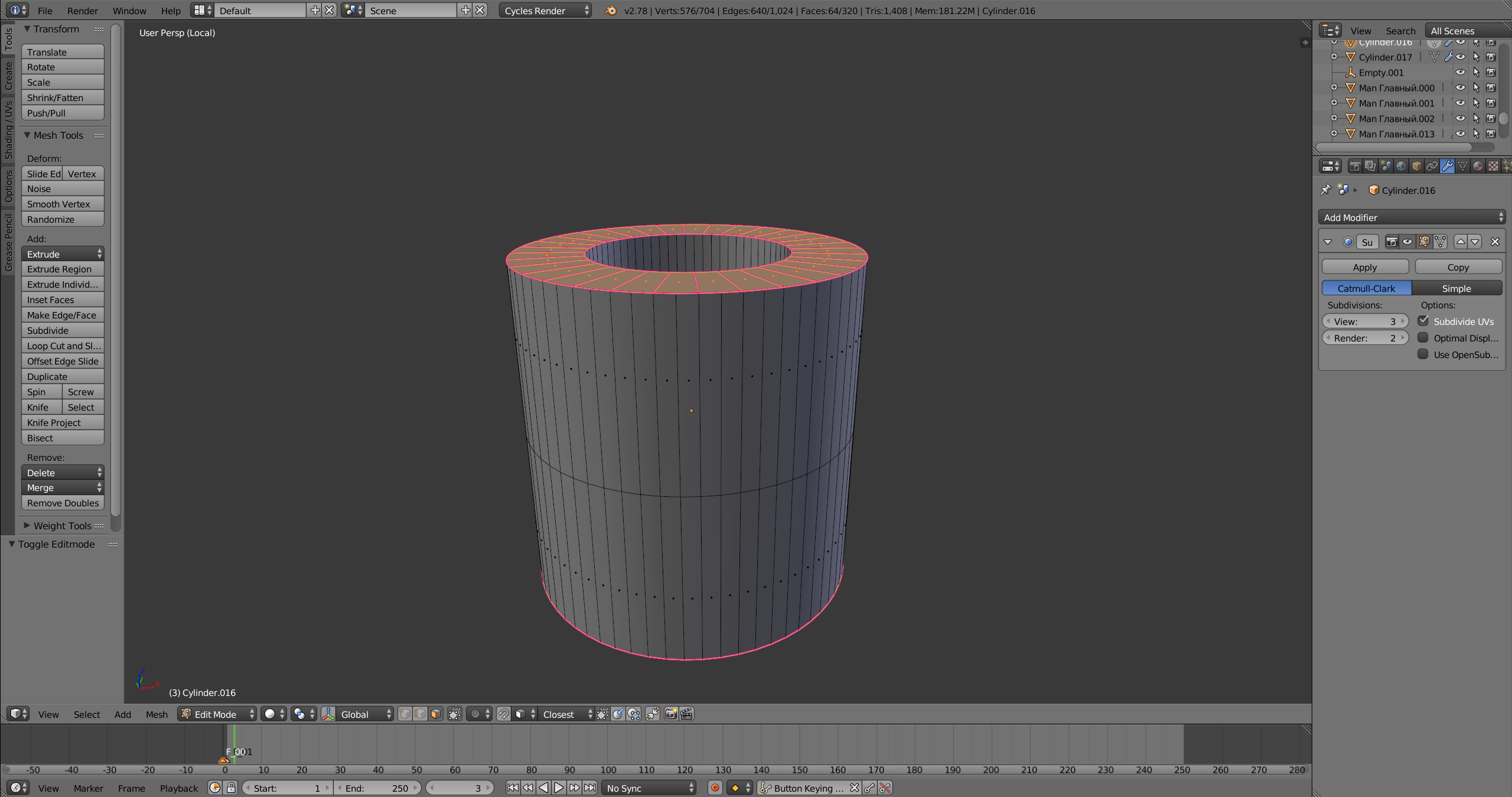Click the OpenGL render camera icon
Image resolution: width=1512 pixels, height=797 pixels.
click(671, 714)
